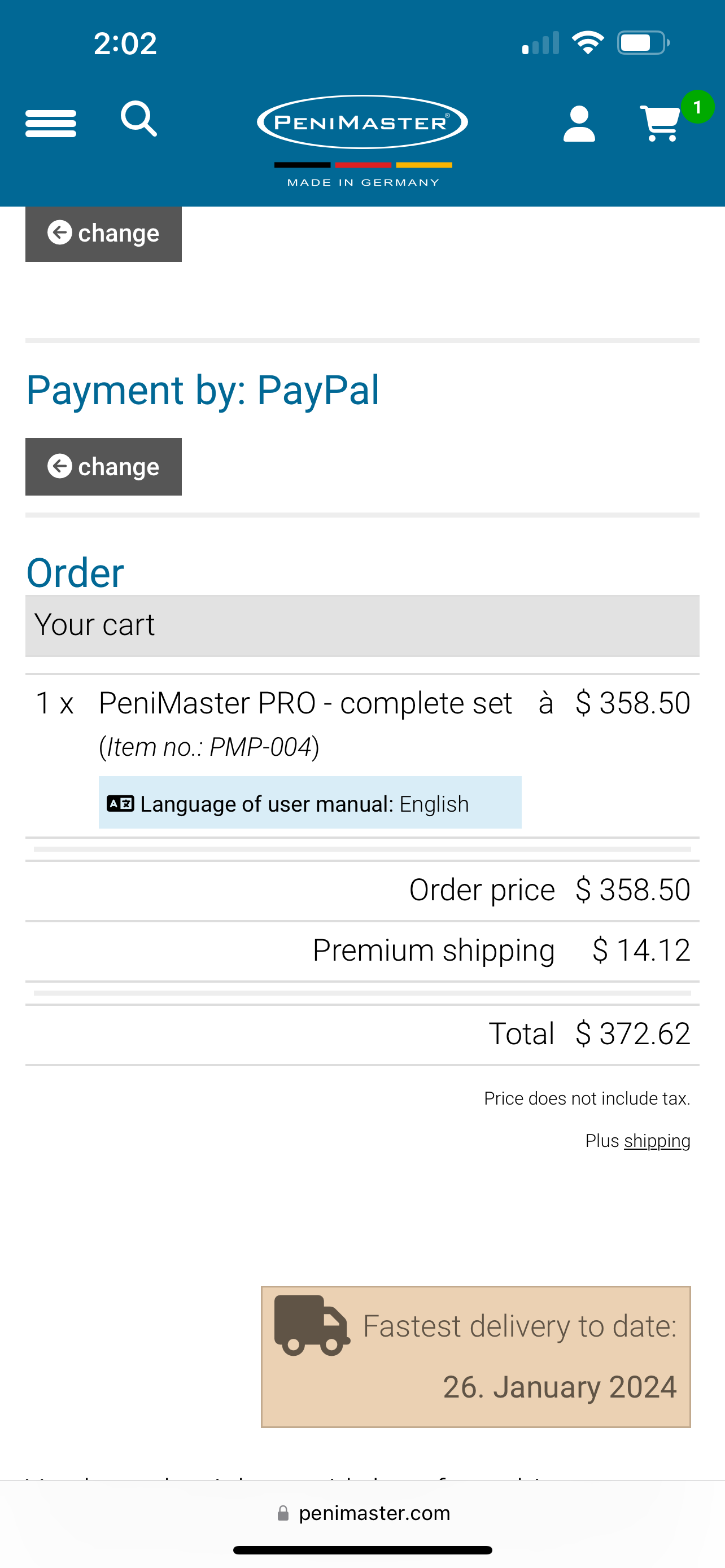Open the shipping link
725x1568 pixels.
click(657, 1141)
